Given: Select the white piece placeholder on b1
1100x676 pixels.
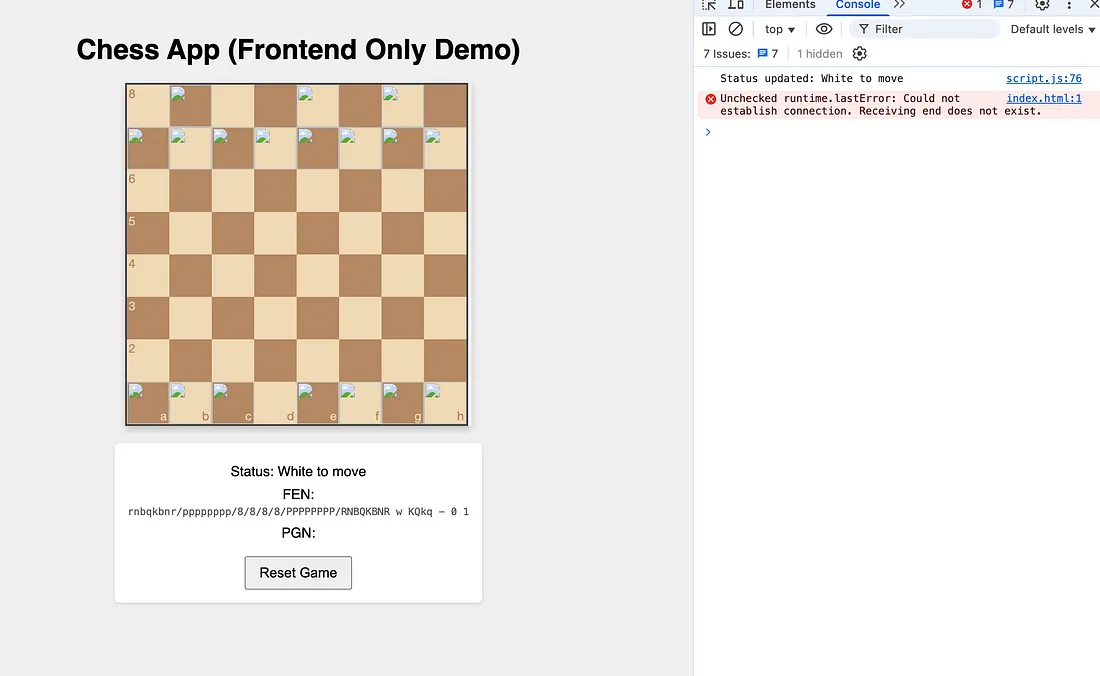Looking at the screenshot, I should (190, 403).
